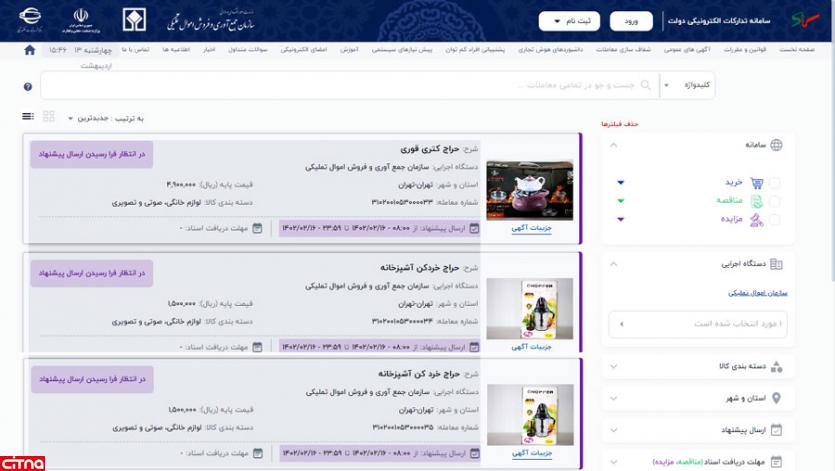Image resolution: width=835 pixels, height=471 pixels.
Task: Click the help question mark icon
Action: 27,87
